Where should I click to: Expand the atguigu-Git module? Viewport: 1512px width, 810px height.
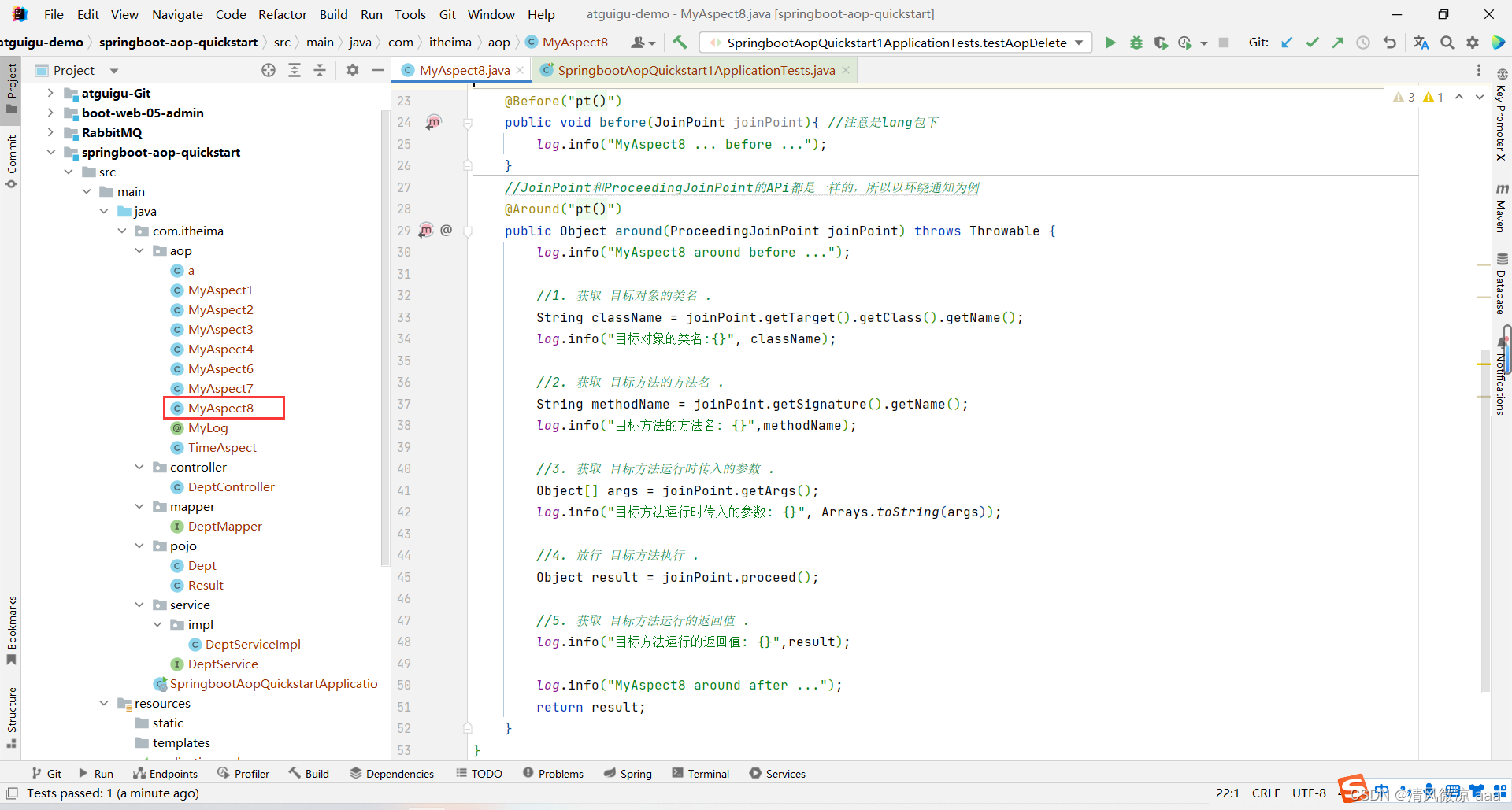pyautogui.click(x=50, y=93)
